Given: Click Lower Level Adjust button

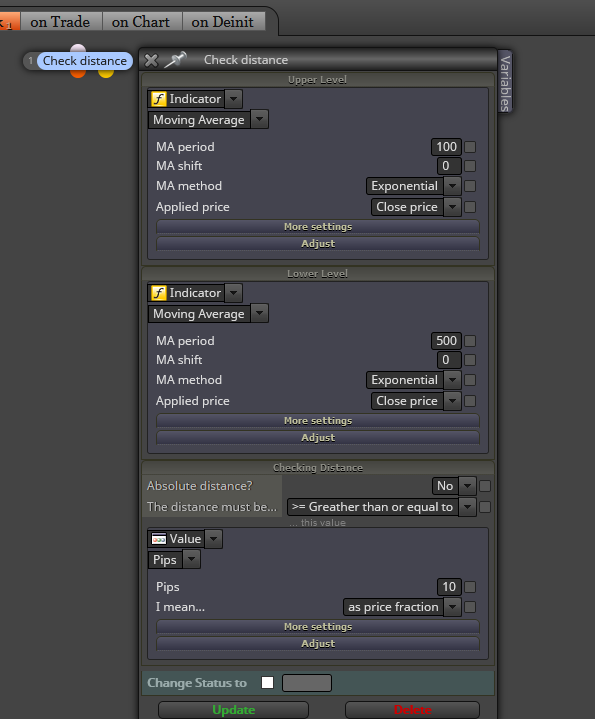Looking at the screenshot, I should 318,437.
